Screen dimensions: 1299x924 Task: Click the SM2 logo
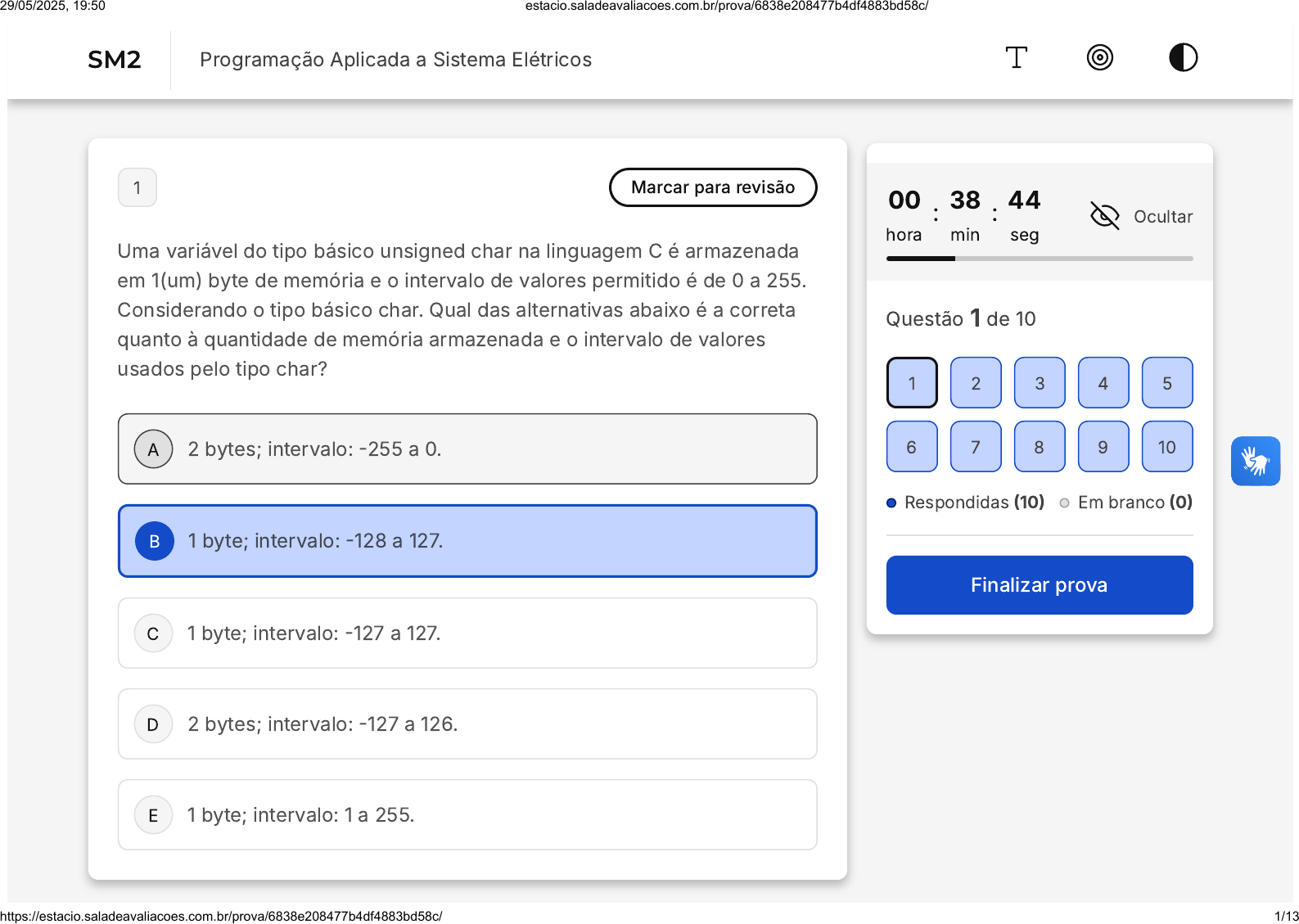(114, 60)
